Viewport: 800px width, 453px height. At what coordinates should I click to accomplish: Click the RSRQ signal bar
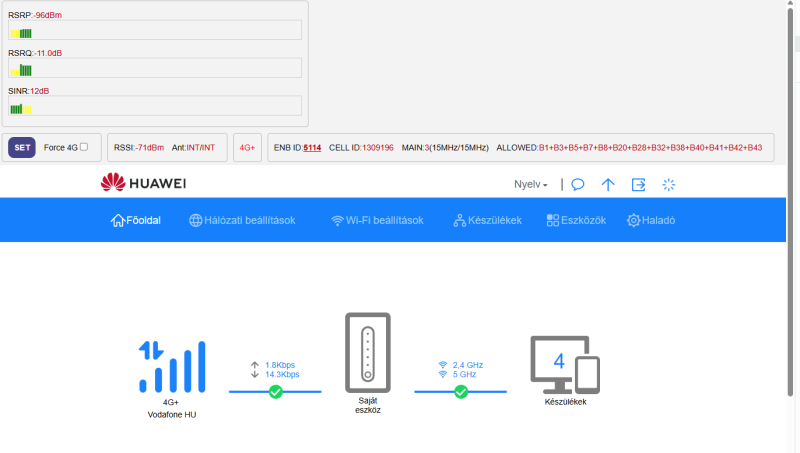click(155, 68)
